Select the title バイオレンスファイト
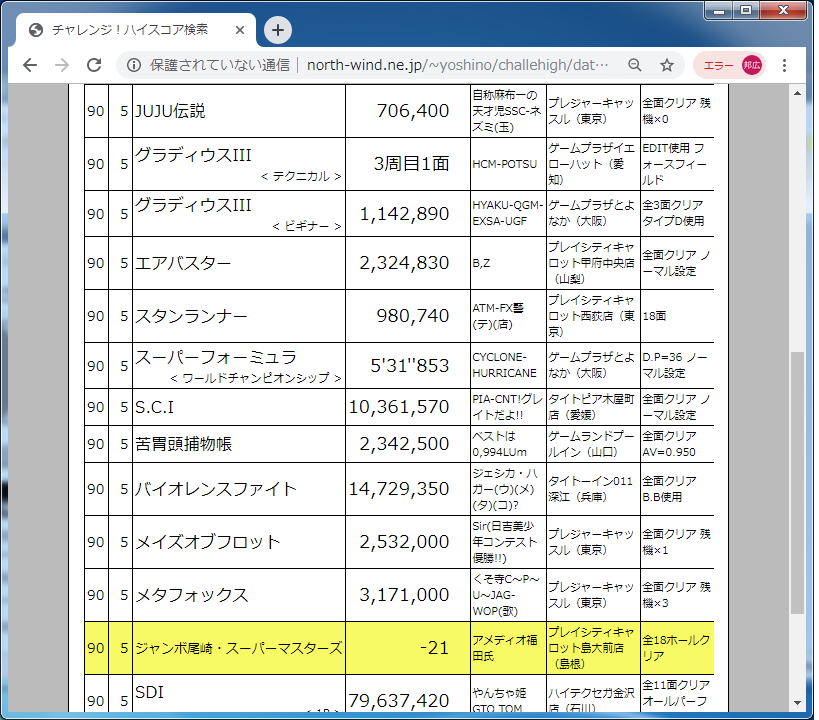 tap(216, 490)
